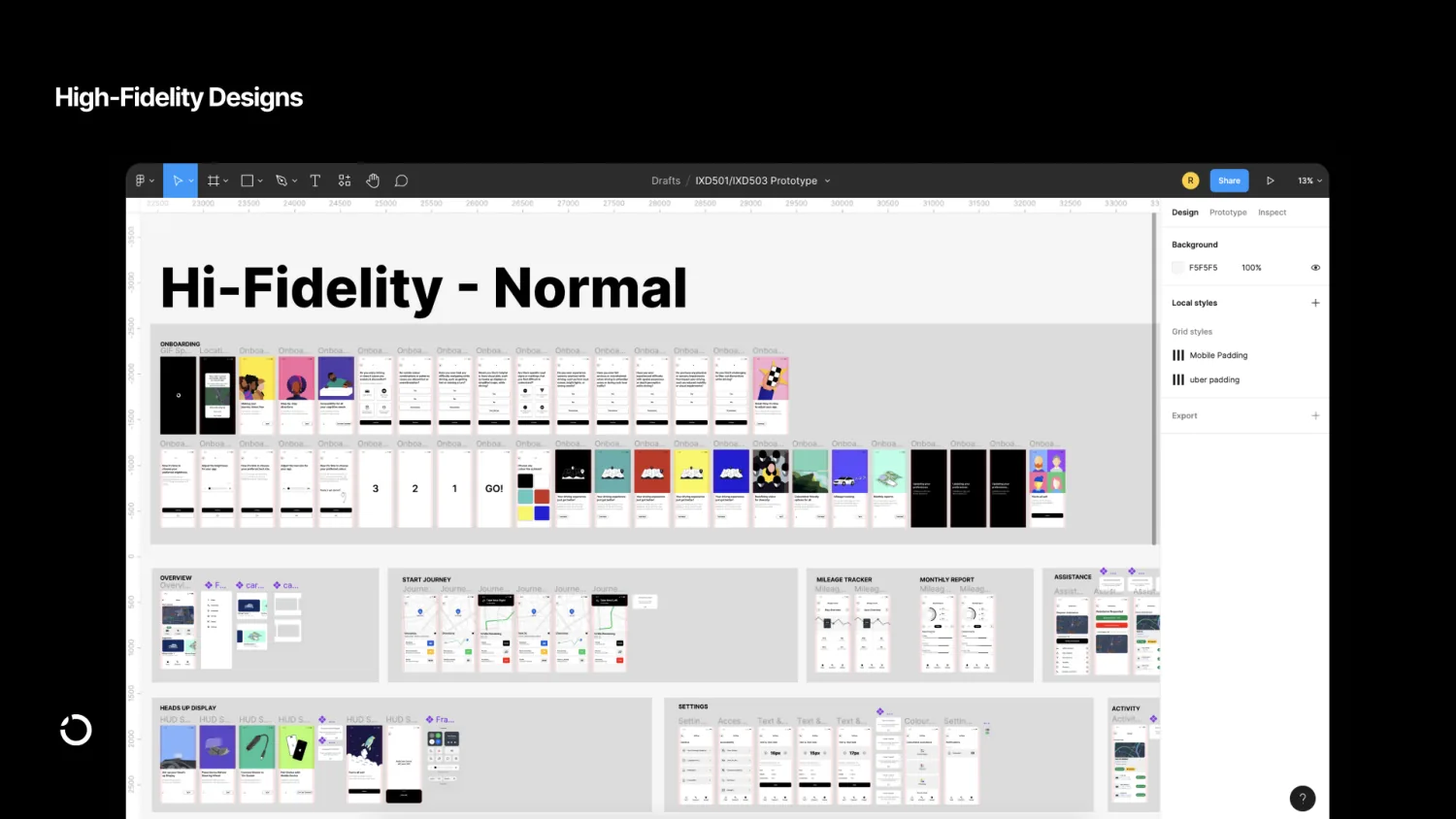Image resolution: width=1456 pixels, height=819 pixels.
Task: Select the Rectangle shape tool
Action: pyautogui.click(x=248, y=180)
